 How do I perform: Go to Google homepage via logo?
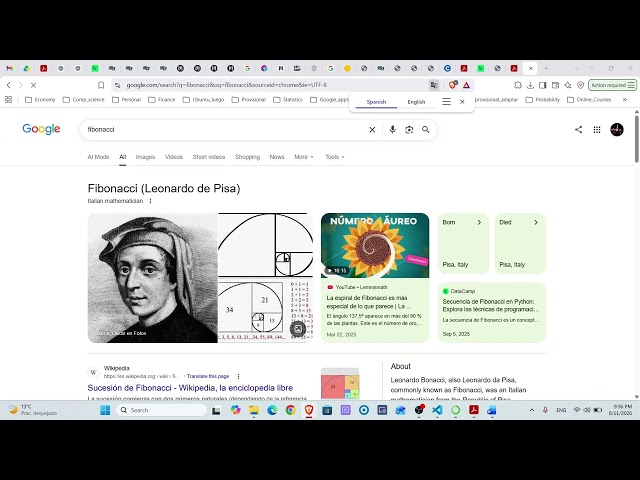(41, 129)
